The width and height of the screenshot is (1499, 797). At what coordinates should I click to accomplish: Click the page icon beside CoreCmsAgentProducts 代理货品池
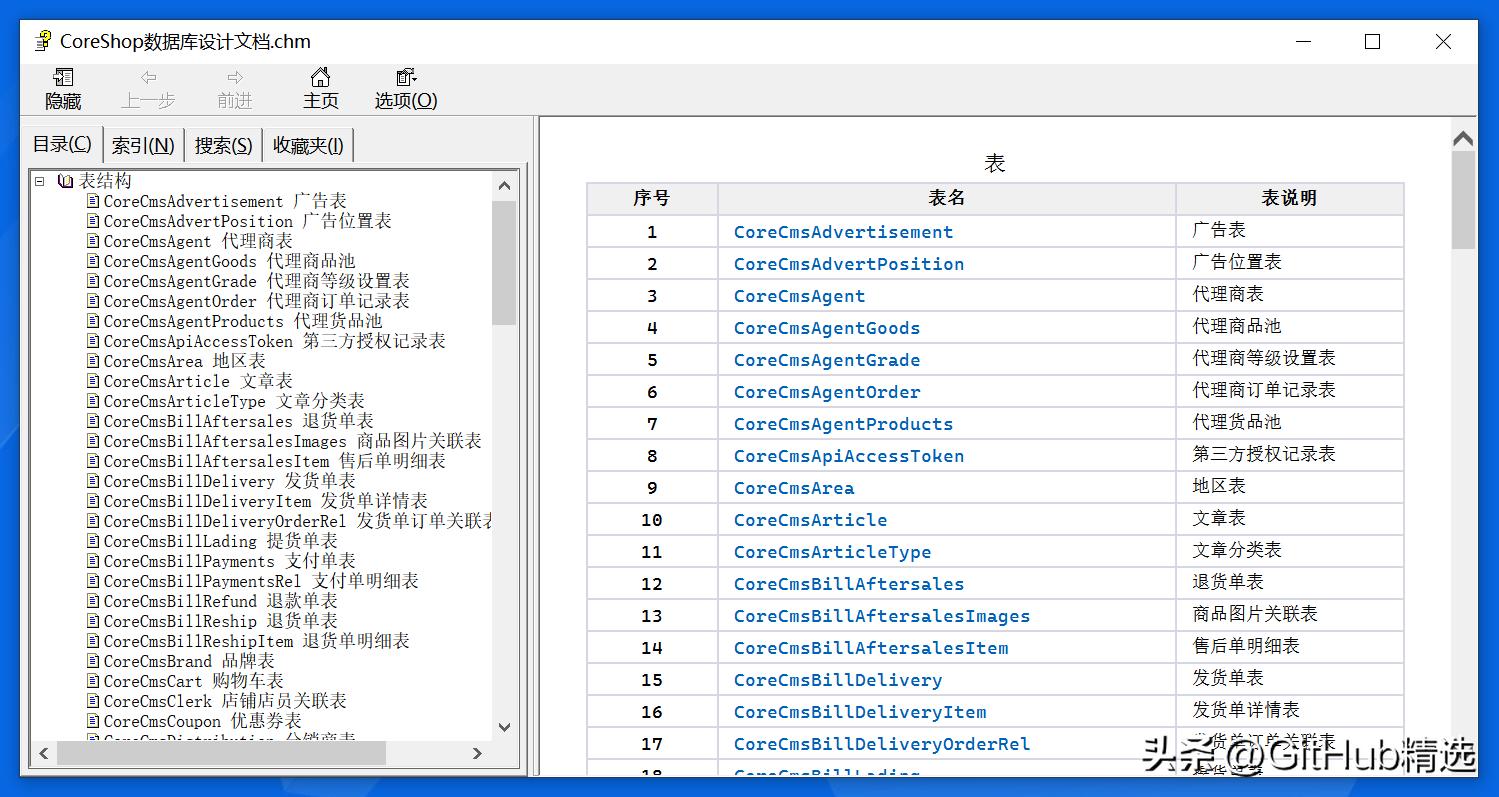[94, 321]
